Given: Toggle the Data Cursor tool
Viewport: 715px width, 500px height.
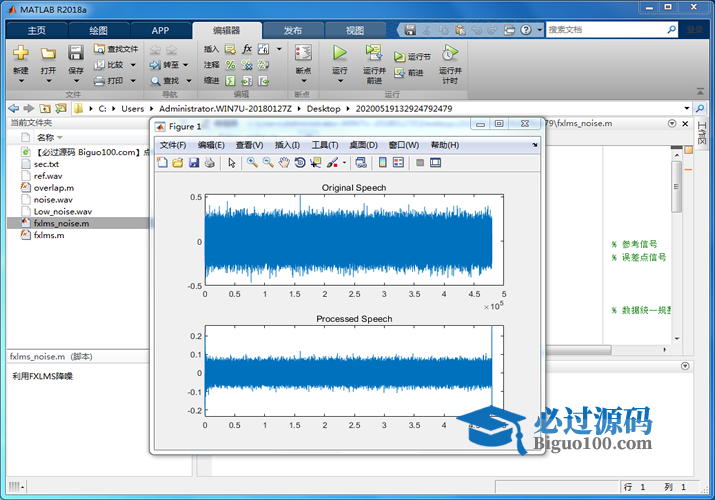Looking at the screenshot, I should (x=316, y=163).
